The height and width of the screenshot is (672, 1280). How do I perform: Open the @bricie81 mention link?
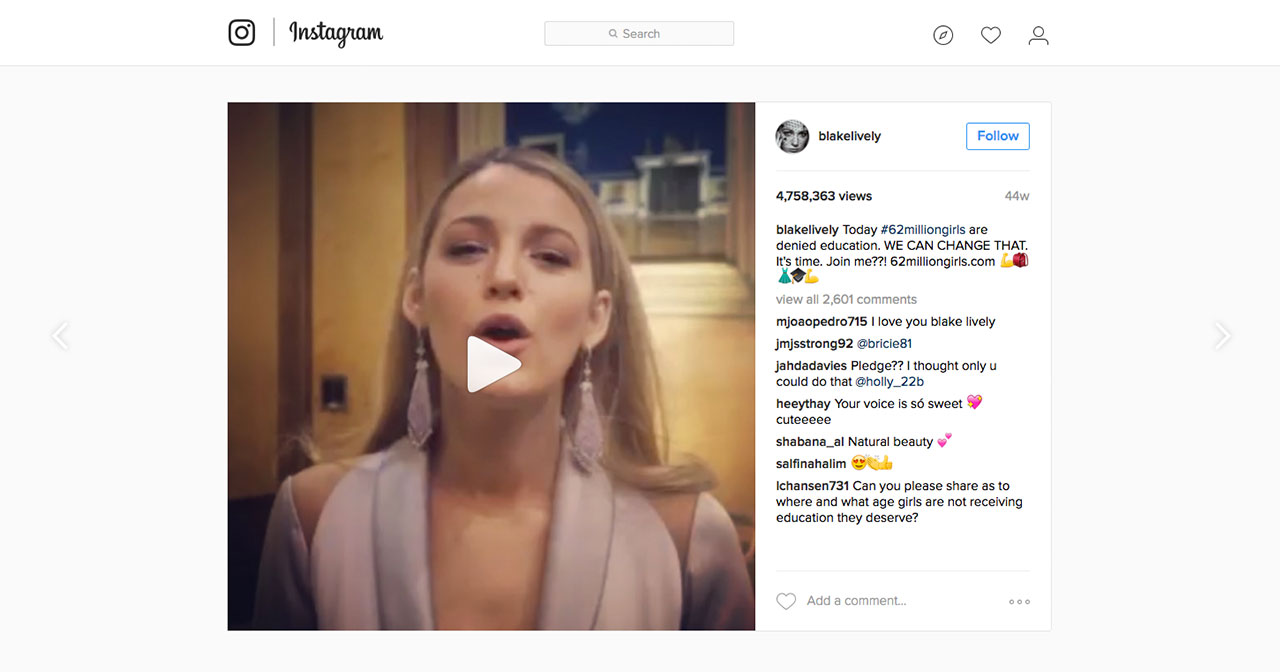coord(884,344)
